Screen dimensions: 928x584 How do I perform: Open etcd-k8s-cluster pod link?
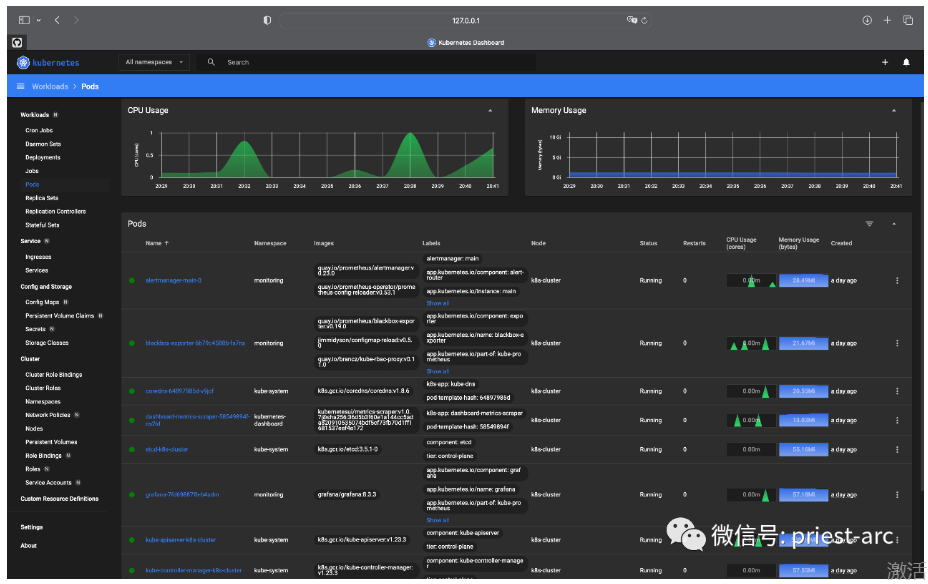[x=167, y=450]
